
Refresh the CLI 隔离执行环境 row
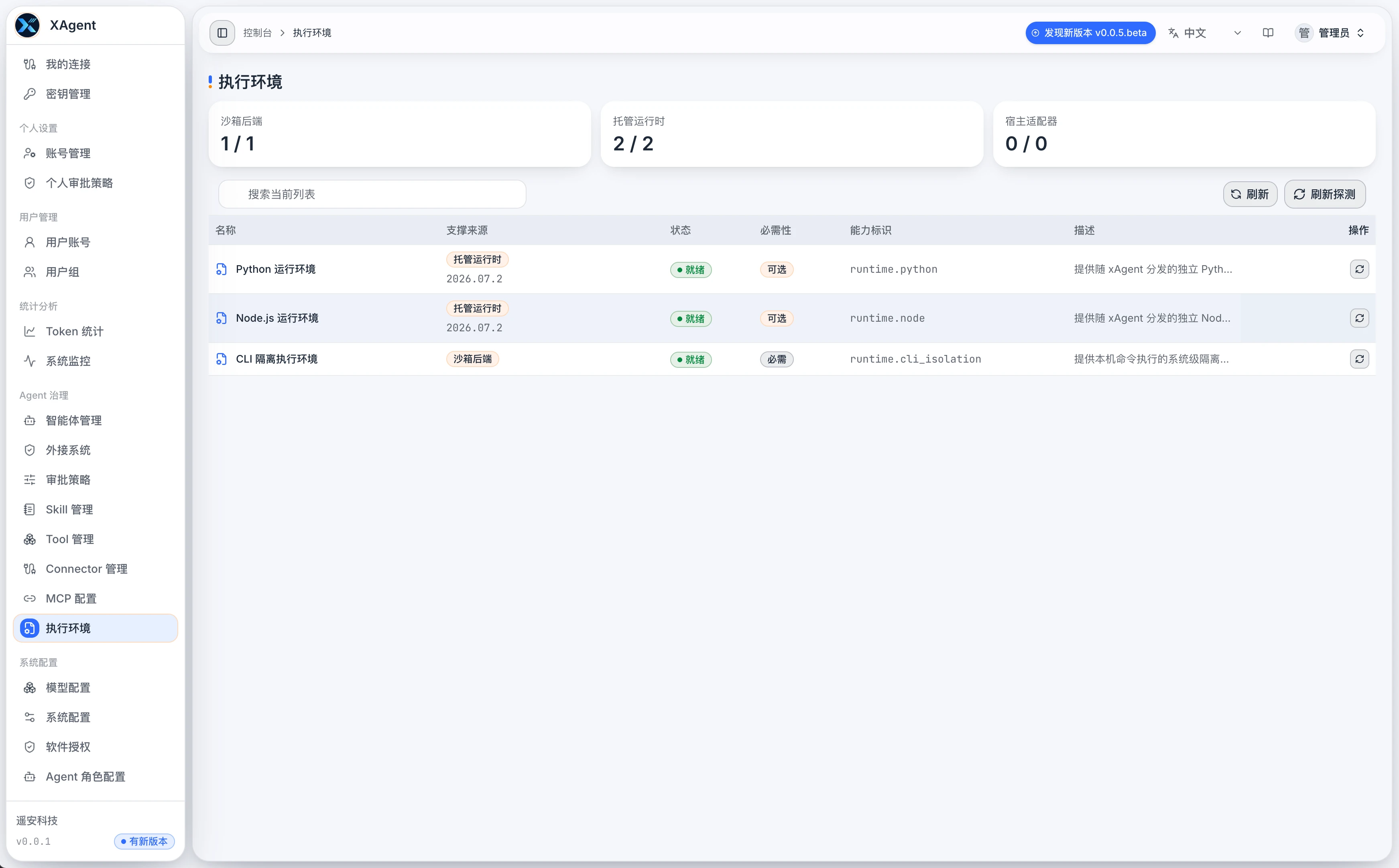pyautogui.click(x=1359, y=359)
